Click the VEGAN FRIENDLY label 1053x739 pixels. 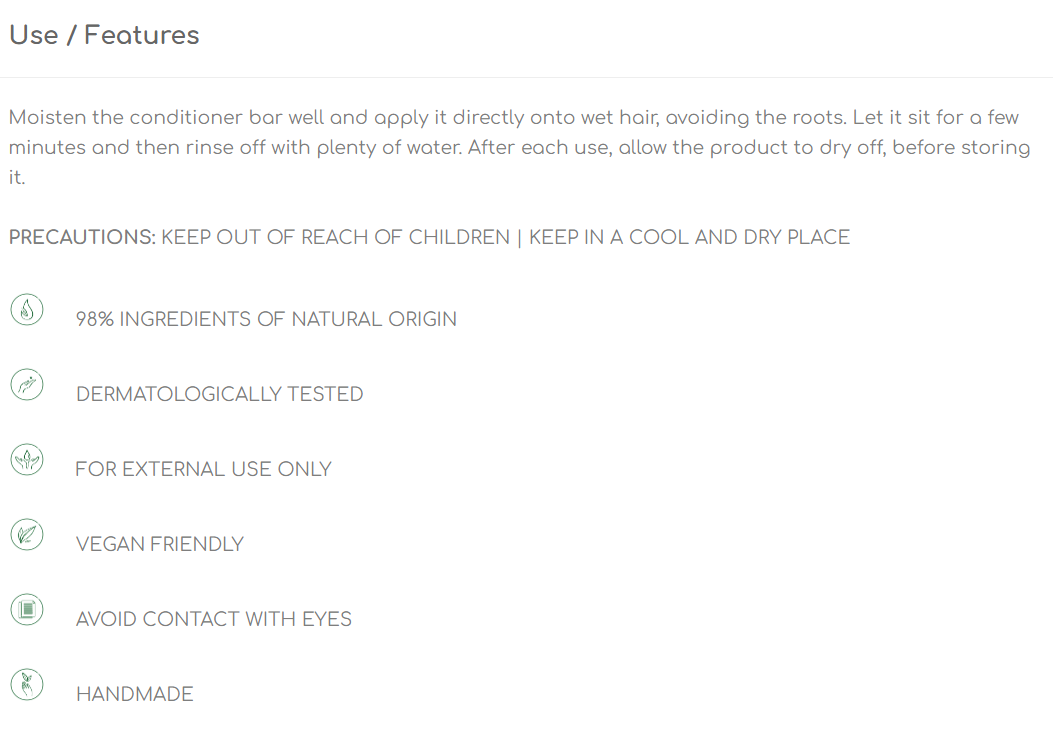pyautogui.click(x=160, y=544)
